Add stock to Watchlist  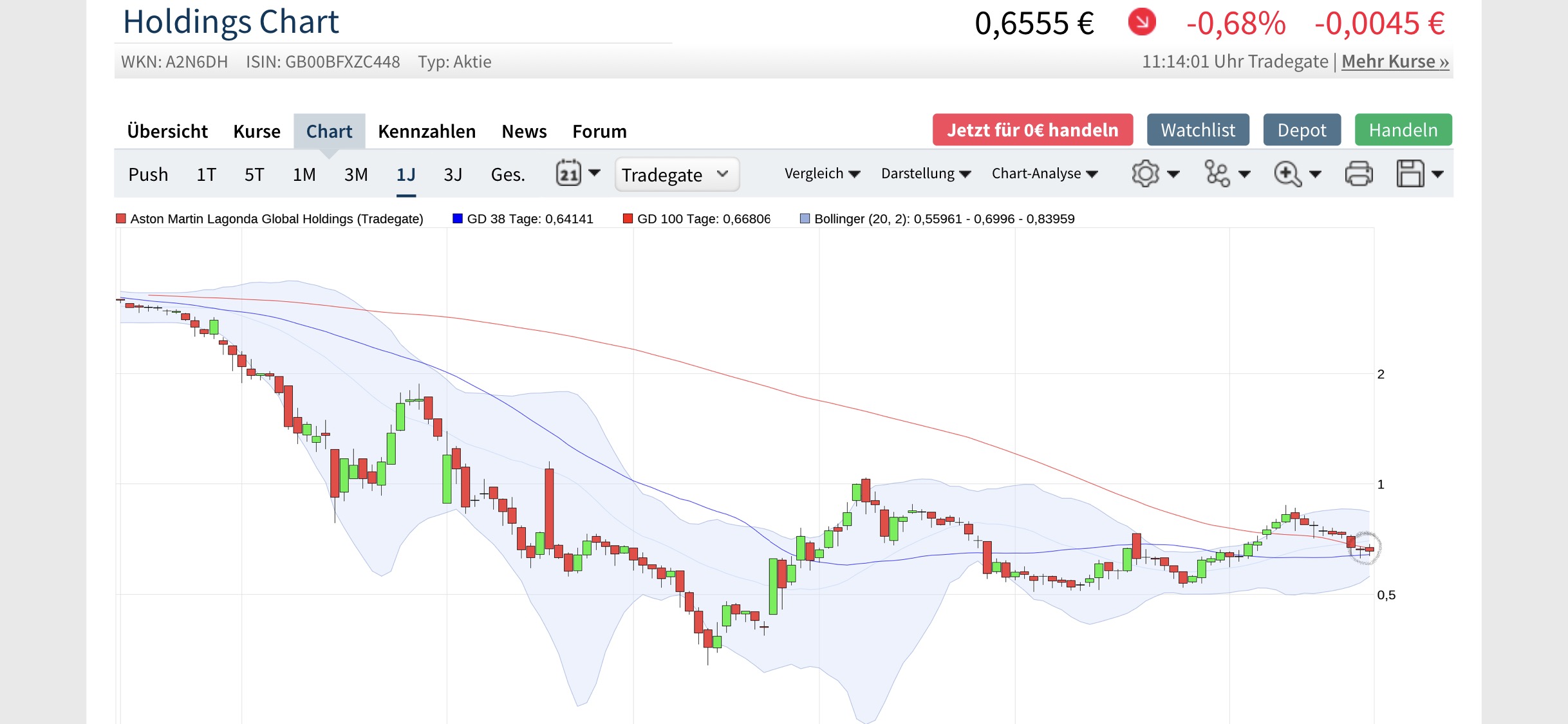[1197, 130]
